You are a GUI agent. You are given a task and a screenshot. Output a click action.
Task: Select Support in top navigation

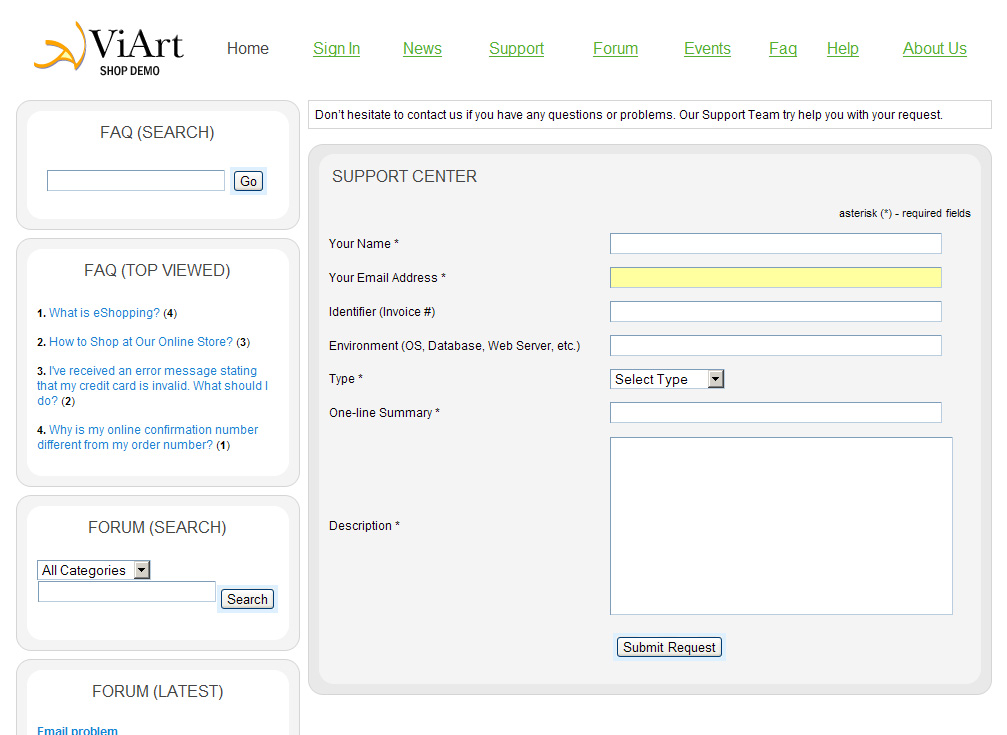coord(516,49)
